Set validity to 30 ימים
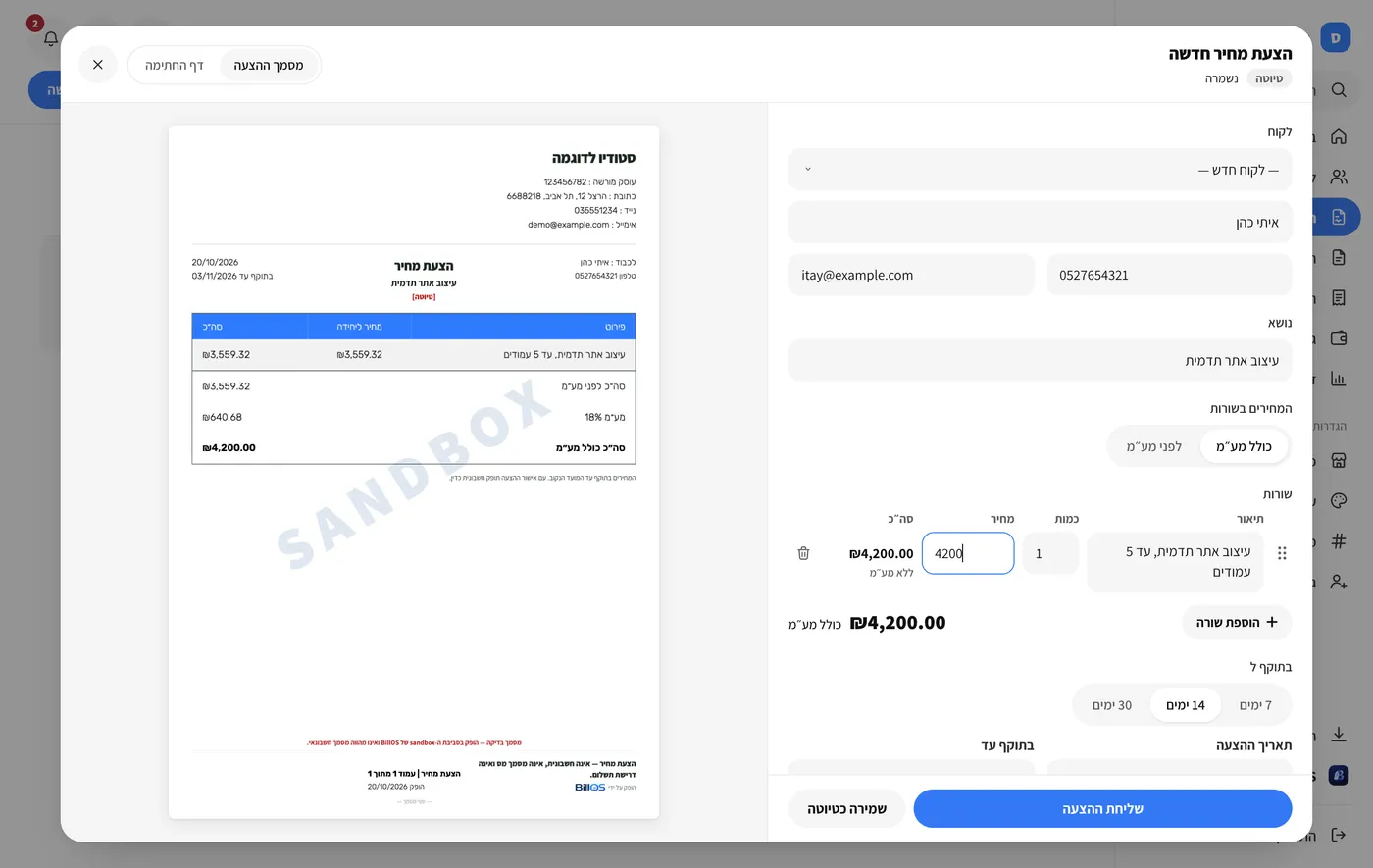The image size is (1373, 868). coord(1112,705)
